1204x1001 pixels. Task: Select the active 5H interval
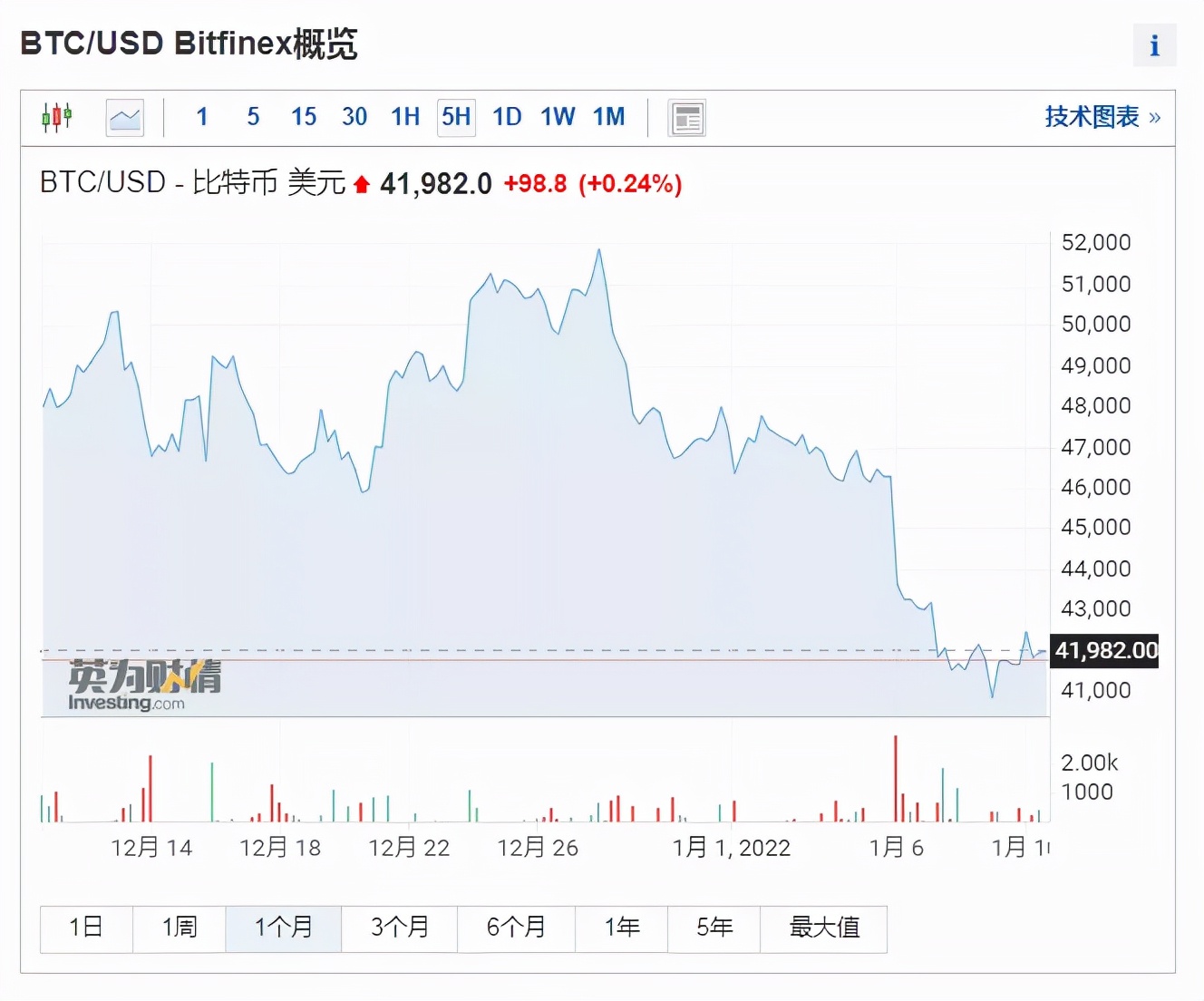coord(456,118)
